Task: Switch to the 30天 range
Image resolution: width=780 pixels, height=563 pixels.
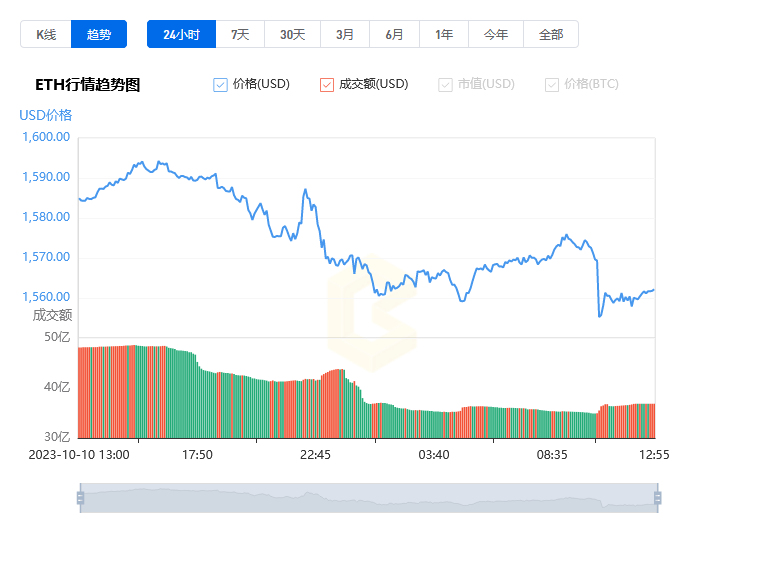Action: (292, 34)
